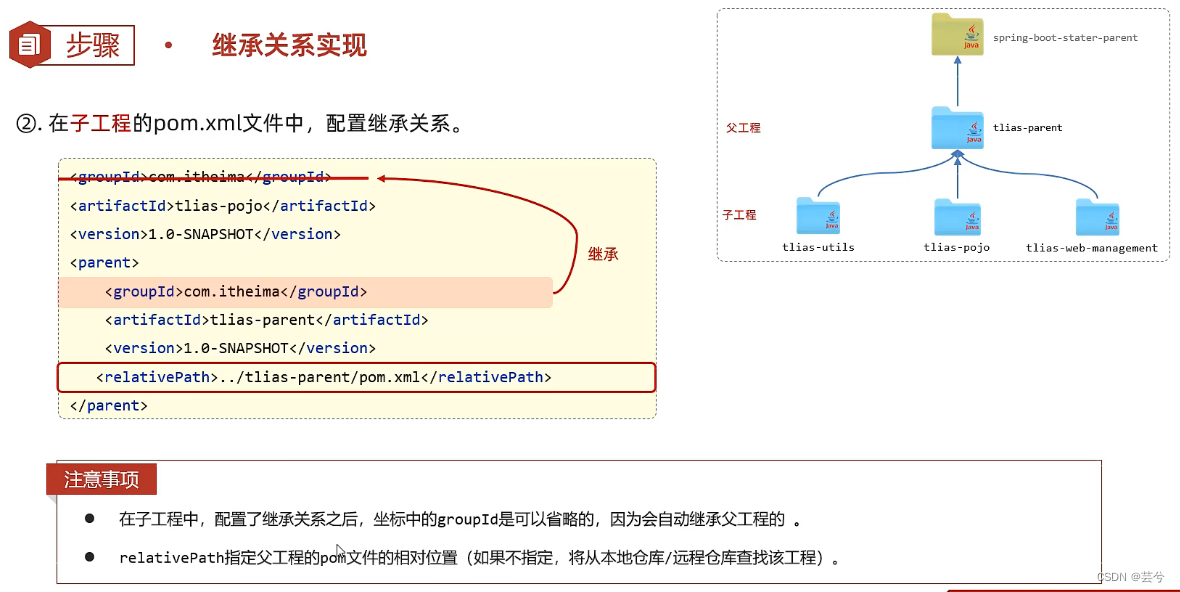1180x592 pixels.
Task: Click the red hexagon 步骤 document icon
Action: 29,45
